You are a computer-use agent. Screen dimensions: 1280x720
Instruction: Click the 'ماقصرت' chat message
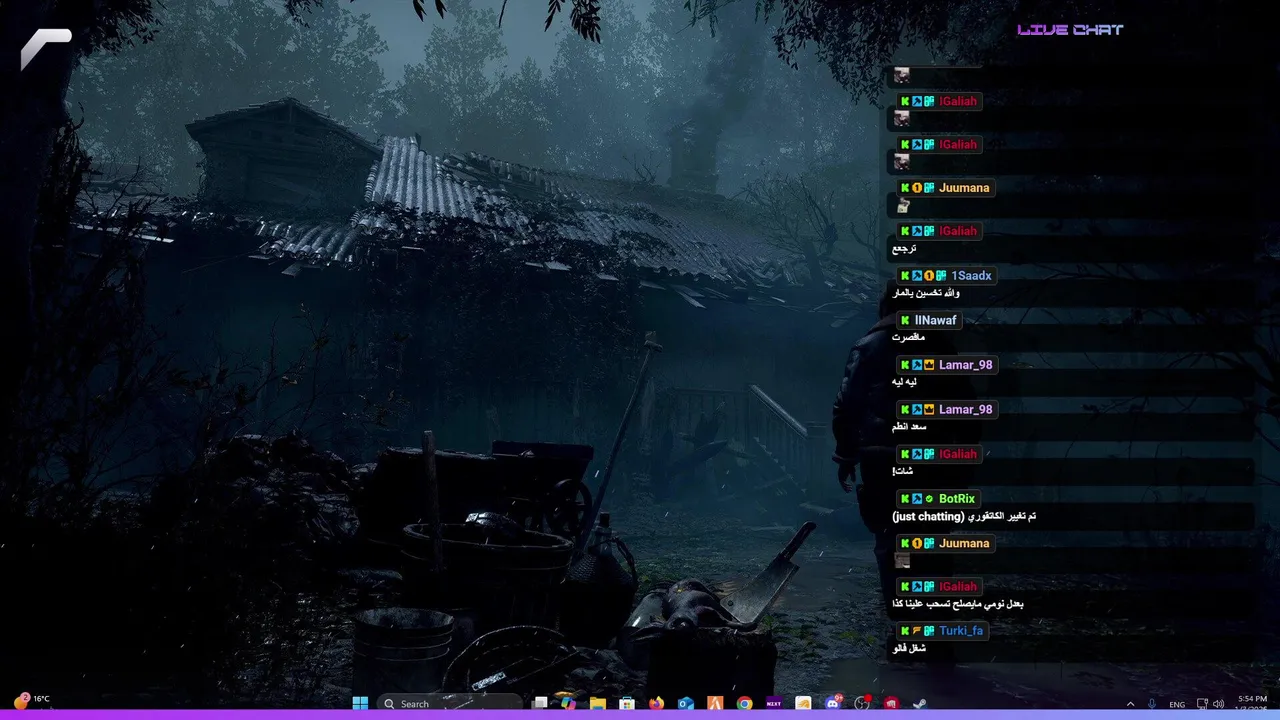coord(909,338)
